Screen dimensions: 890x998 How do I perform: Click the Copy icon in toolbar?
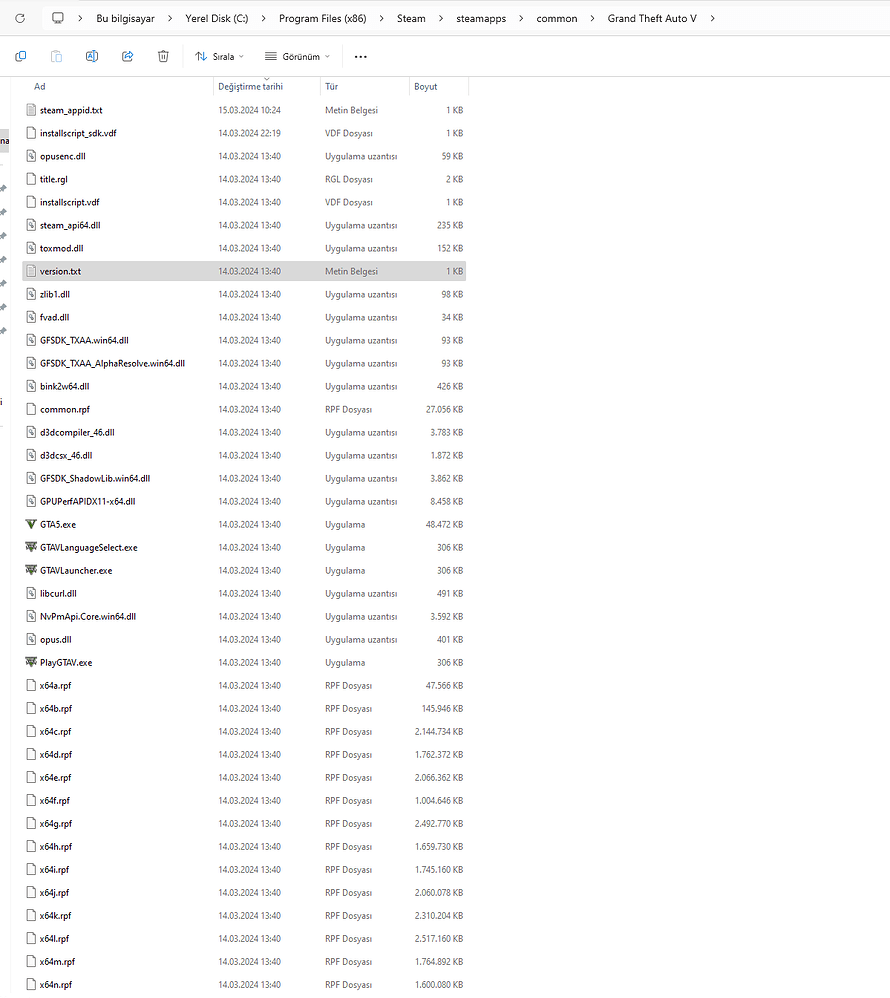coord(20,57)
